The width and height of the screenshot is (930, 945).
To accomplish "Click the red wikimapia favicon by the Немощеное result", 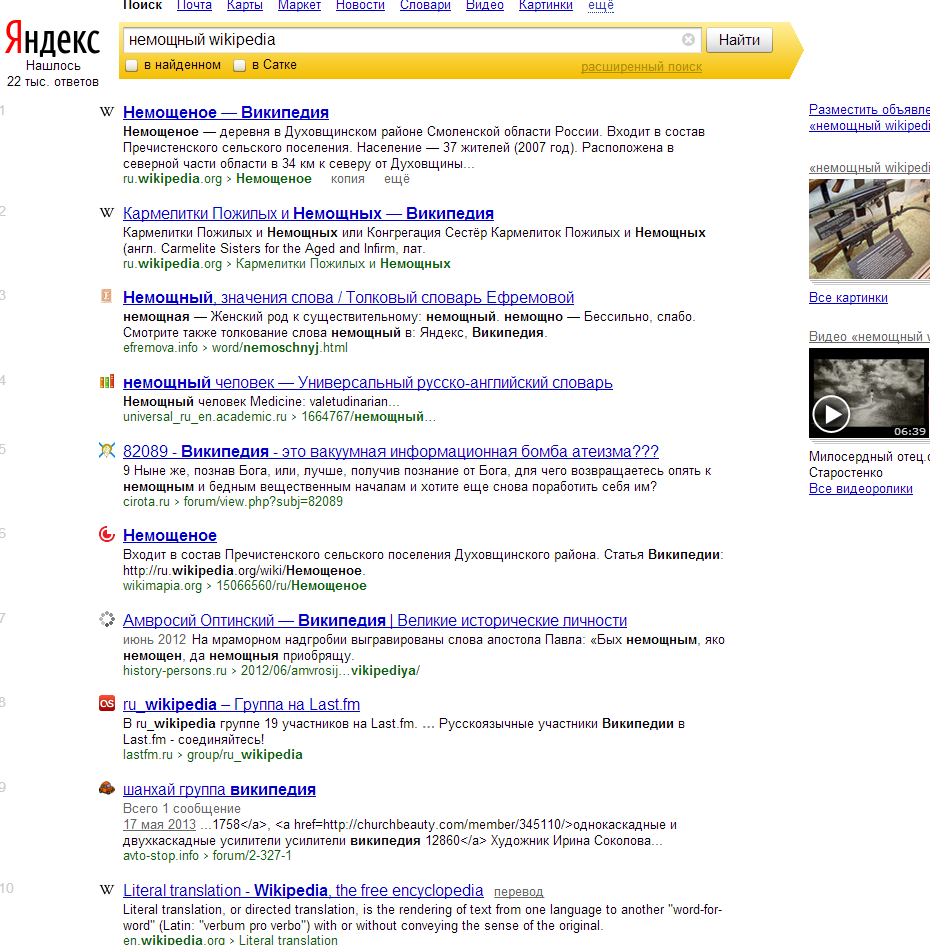I will click(x=107, y=535).
